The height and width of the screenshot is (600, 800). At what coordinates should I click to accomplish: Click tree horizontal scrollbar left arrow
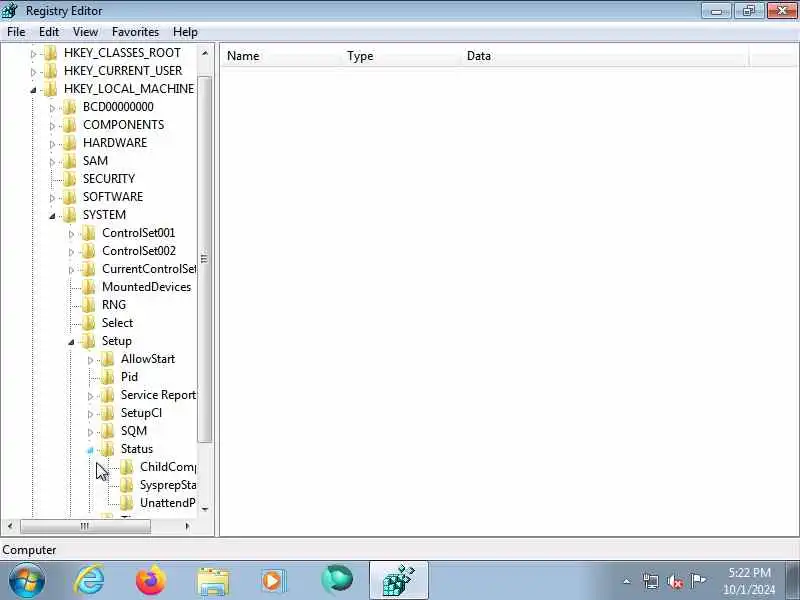(10, 526)
